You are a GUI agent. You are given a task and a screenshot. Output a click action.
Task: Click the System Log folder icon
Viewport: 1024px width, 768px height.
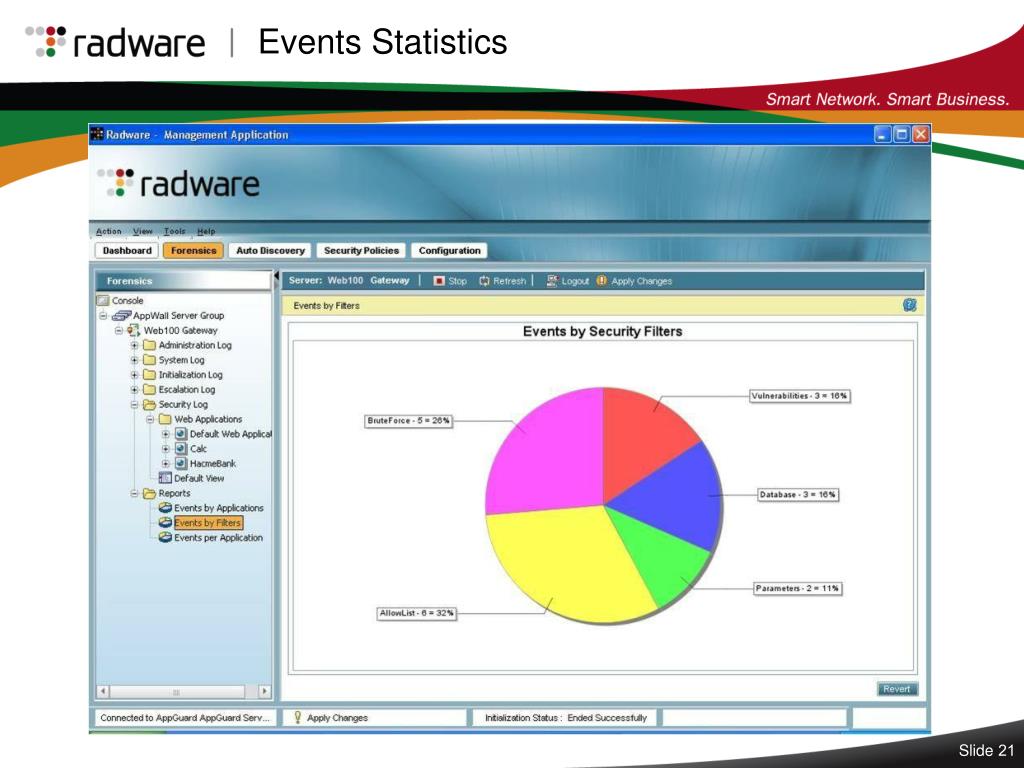150,360
